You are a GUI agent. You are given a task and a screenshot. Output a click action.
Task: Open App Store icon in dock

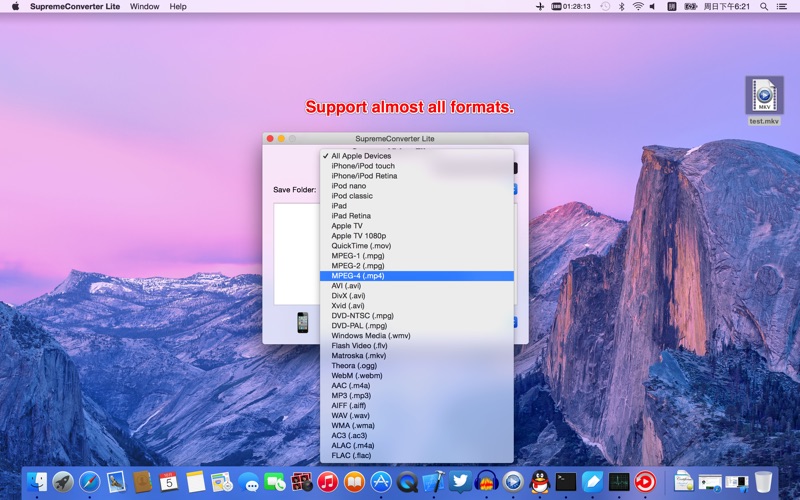coord(381,482)
